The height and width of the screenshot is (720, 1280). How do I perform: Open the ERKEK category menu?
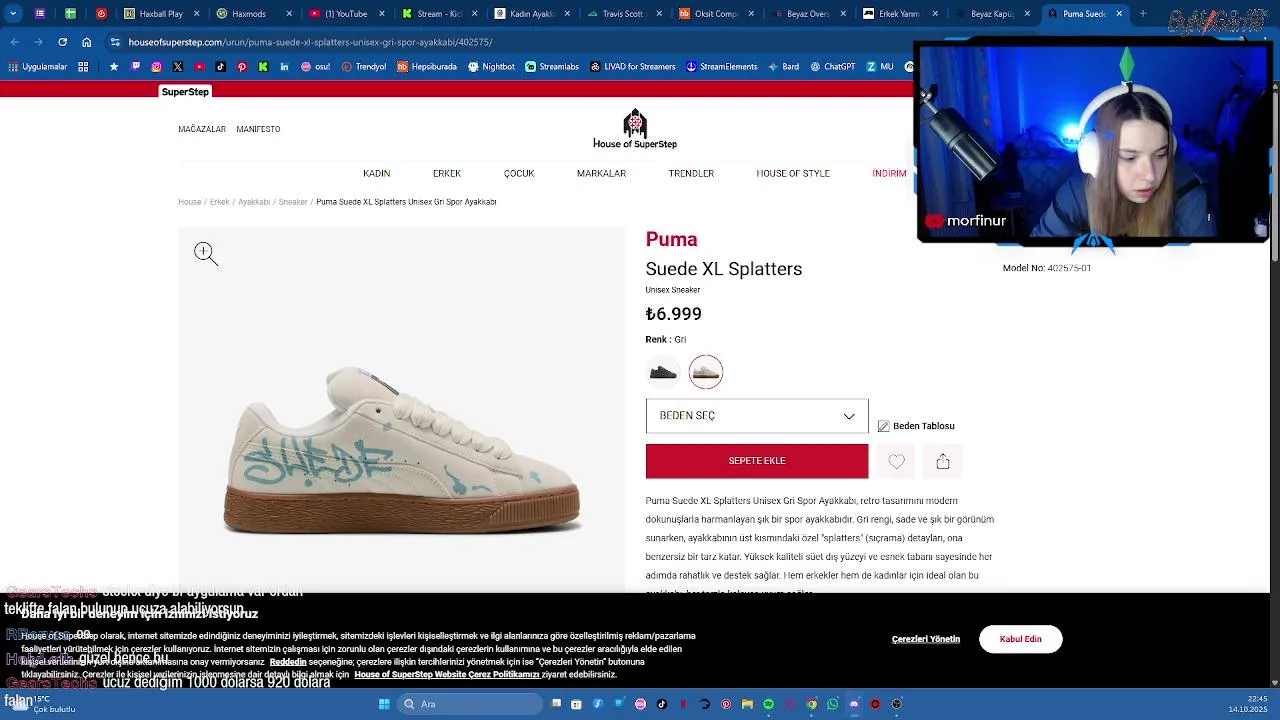click(447, 173)
